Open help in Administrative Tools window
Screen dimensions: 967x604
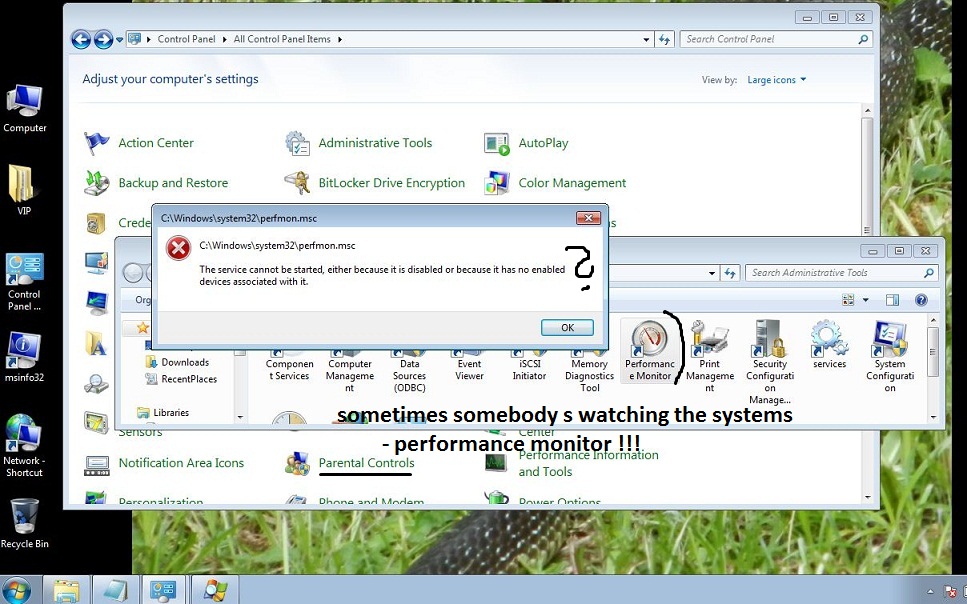921,300
